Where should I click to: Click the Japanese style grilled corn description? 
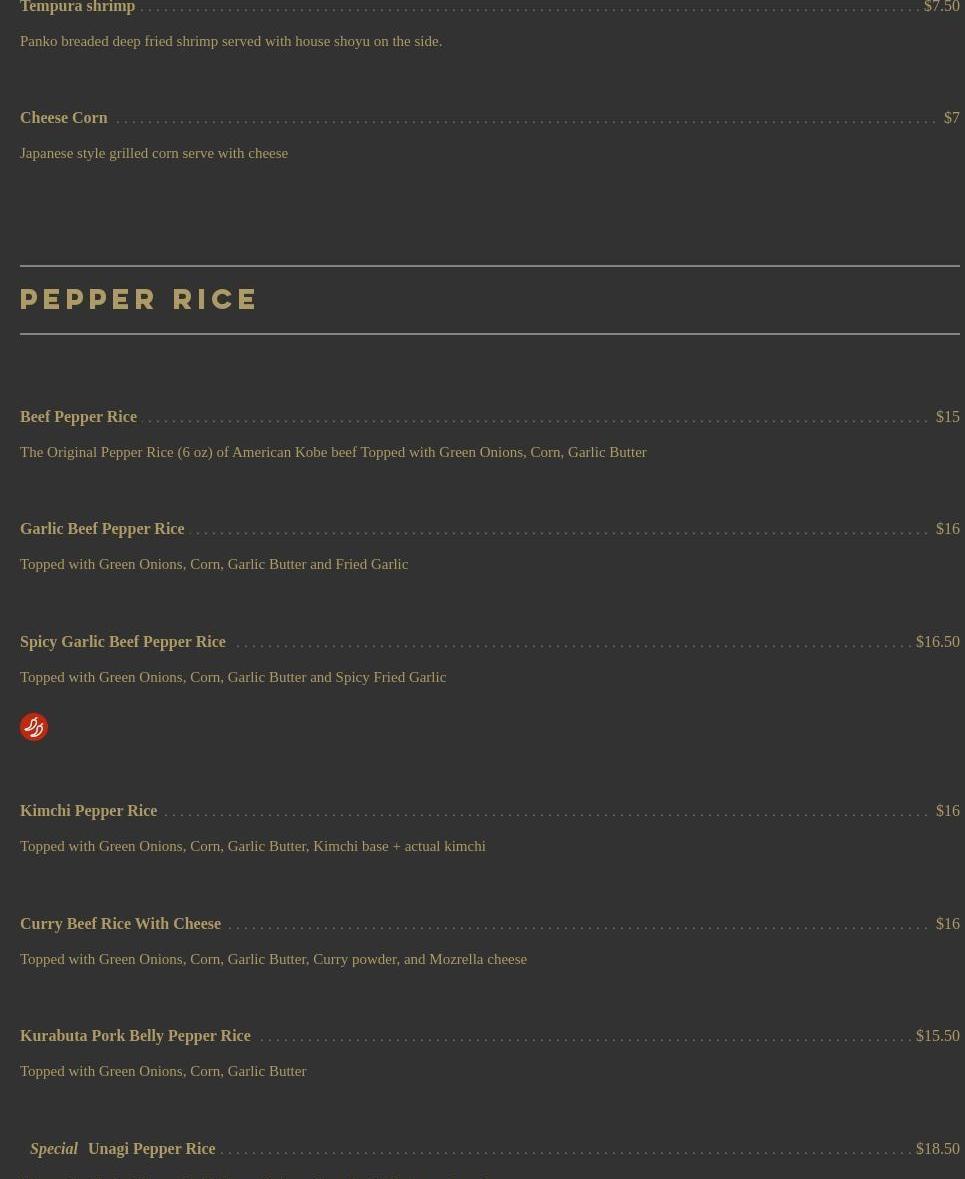(x=154, y=153)
